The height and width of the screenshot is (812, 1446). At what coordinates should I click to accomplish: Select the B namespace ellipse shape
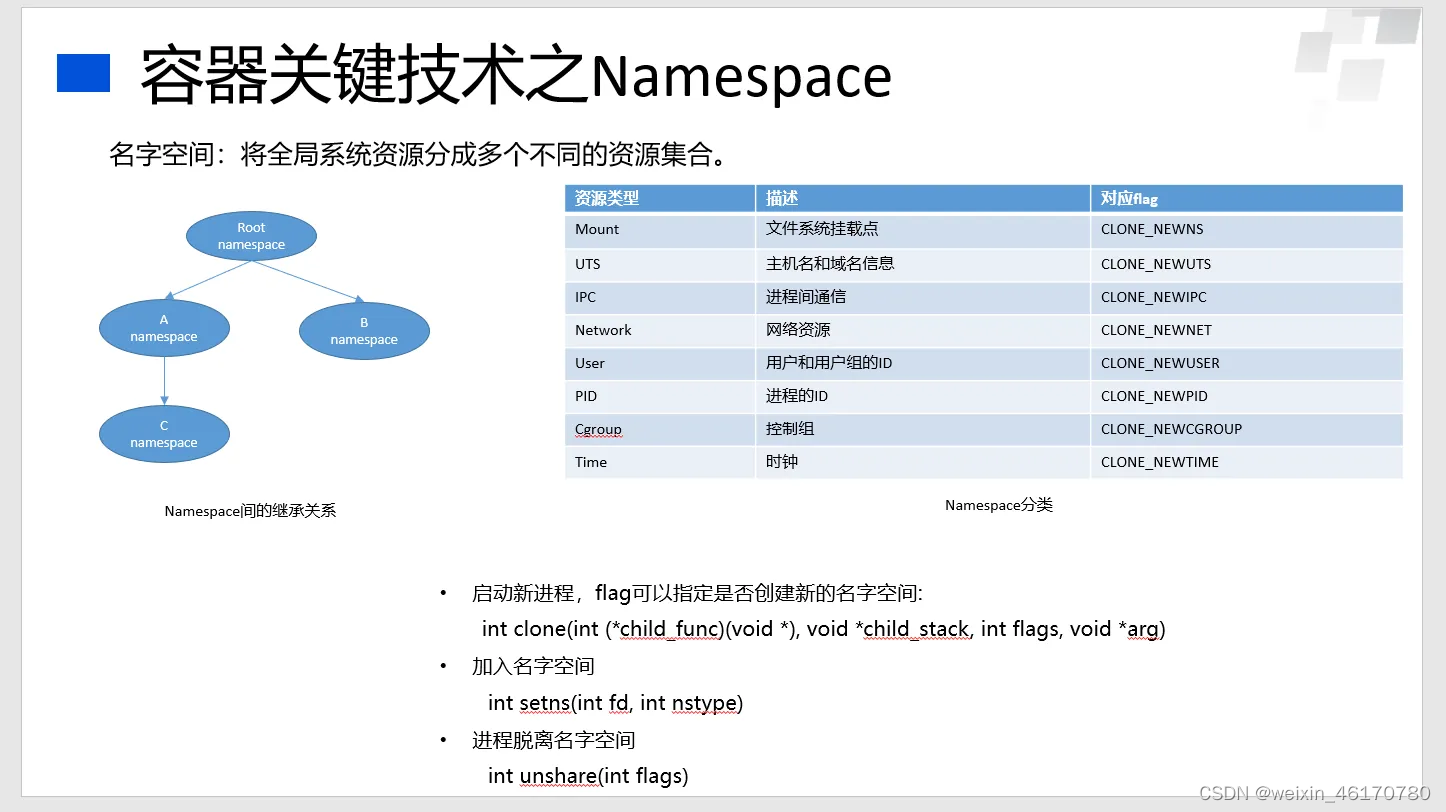(x=364, y=330)
